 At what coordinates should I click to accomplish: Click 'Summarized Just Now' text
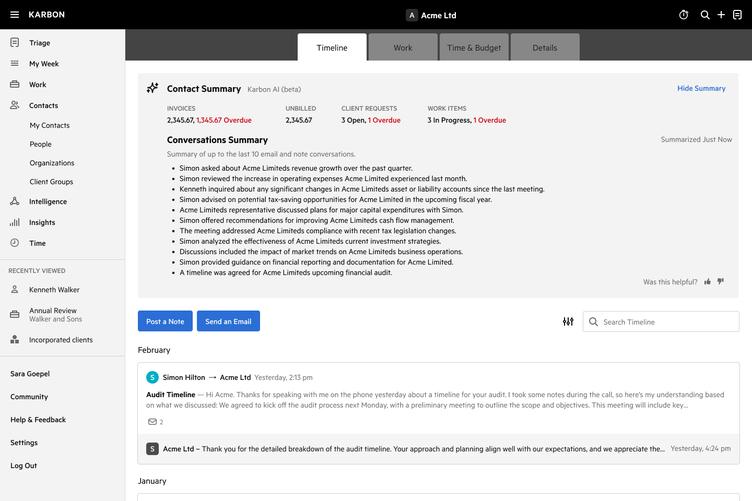point(696,140)
